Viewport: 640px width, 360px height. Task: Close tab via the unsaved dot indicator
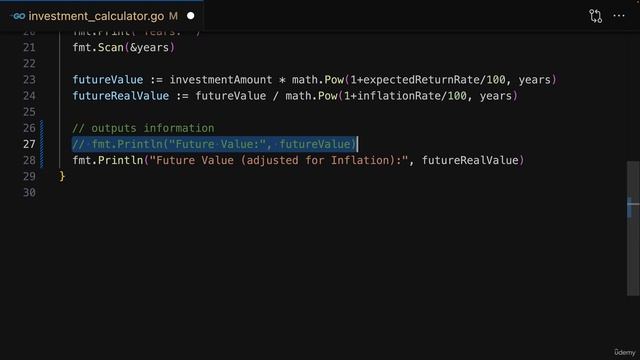coord(191,16)
